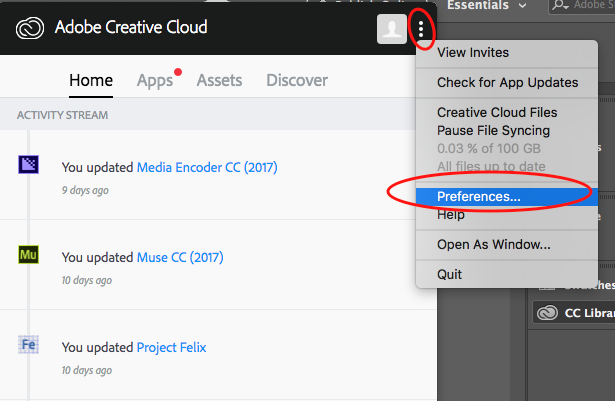
Task: Expand the Essentials workspace dropdown
Action: [523, 6]
